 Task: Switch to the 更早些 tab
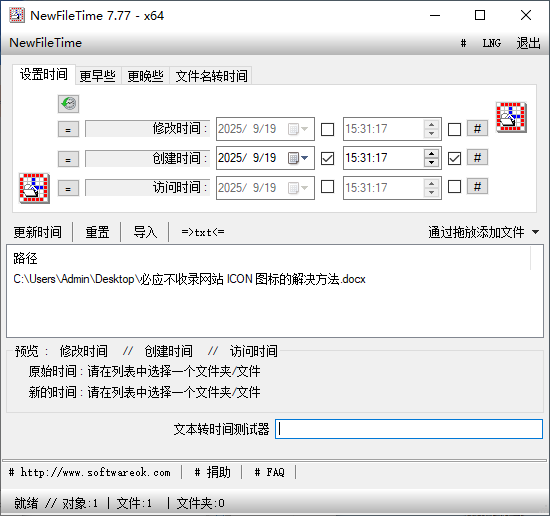coord(98,76)
